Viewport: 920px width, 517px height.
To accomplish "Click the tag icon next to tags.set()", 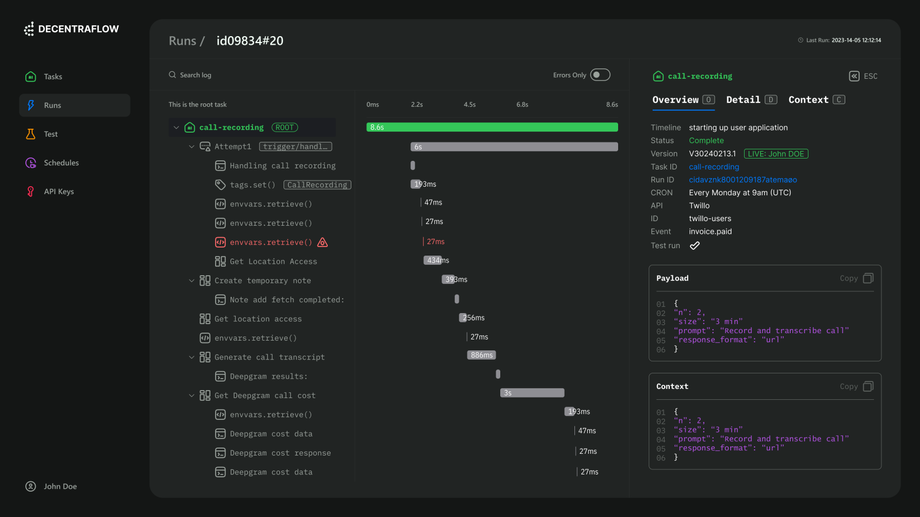I will [x=220, y=185].
